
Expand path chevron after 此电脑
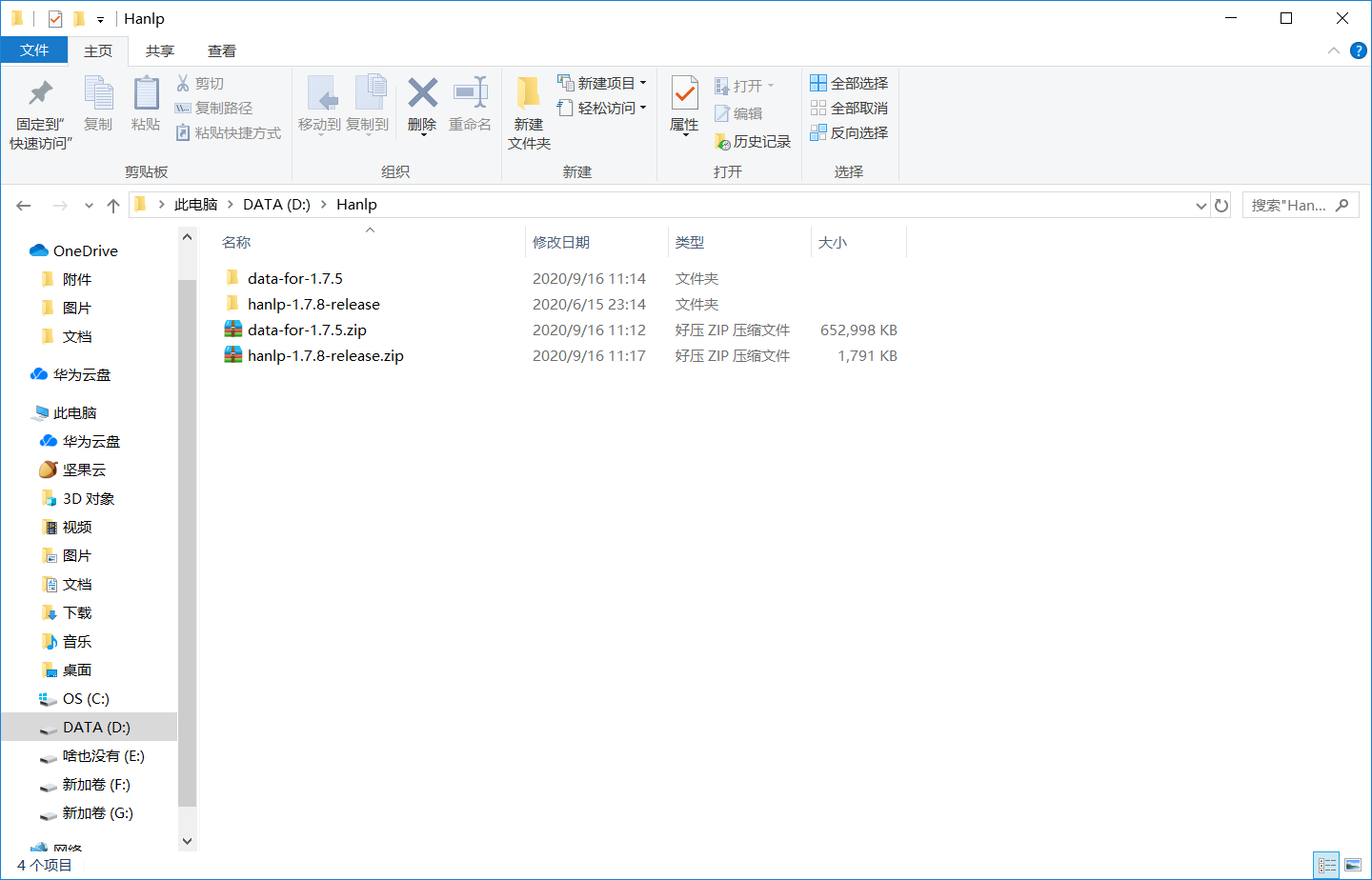[x=231, y=204]
